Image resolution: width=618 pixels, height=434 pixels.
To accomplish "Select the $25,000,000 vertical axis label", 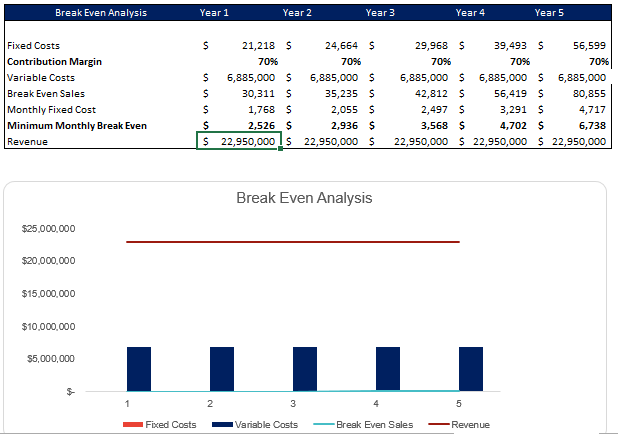I will (47, 229).
